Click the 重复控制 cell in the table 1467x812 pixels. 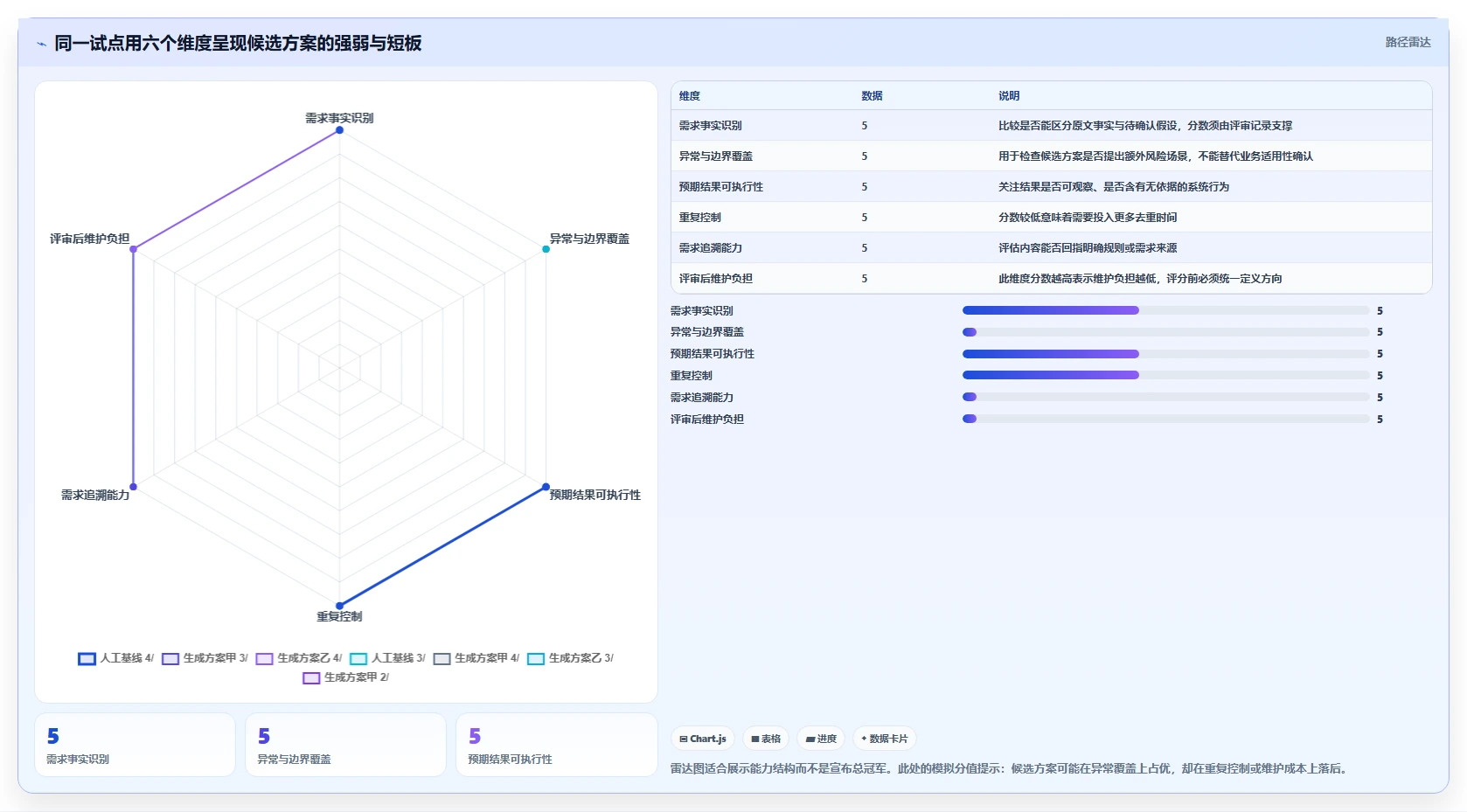point(700,218)
